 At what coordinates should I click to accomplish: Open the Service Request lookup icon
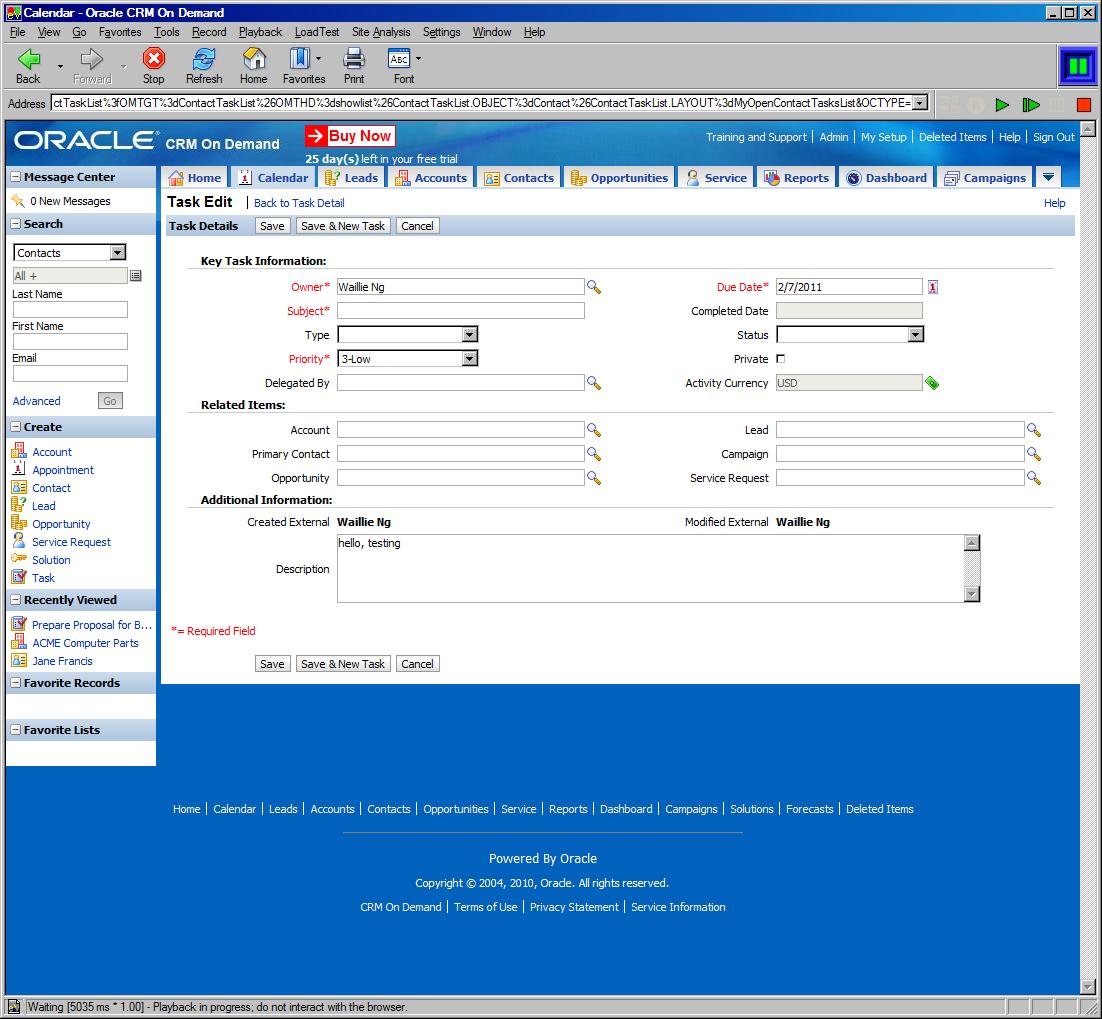(1033, 478)
